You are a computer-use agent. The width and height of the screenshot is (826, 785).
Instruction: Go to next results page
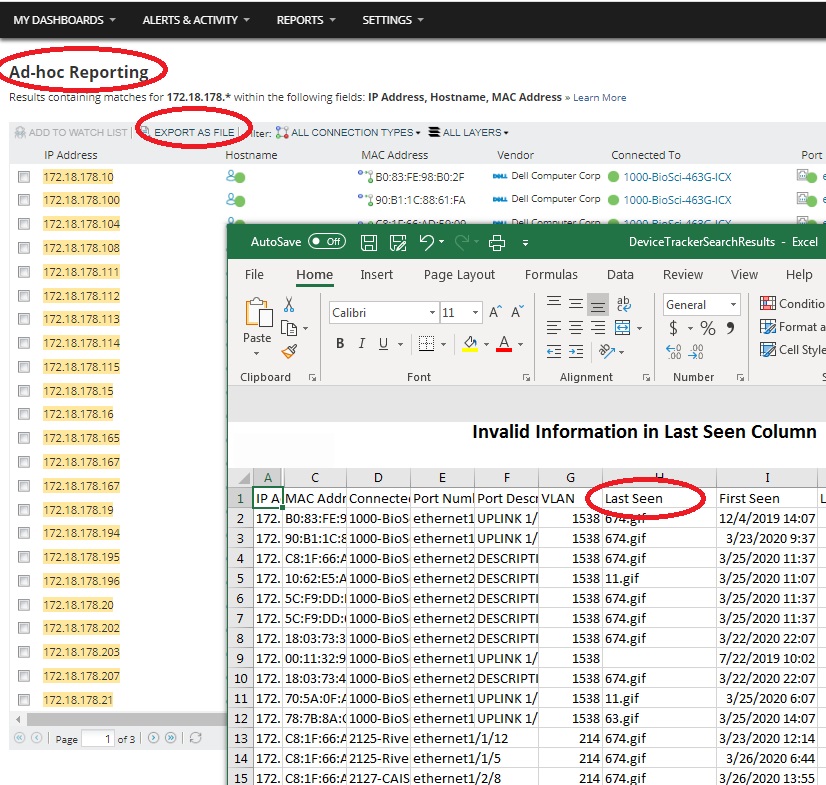(153, 738)
